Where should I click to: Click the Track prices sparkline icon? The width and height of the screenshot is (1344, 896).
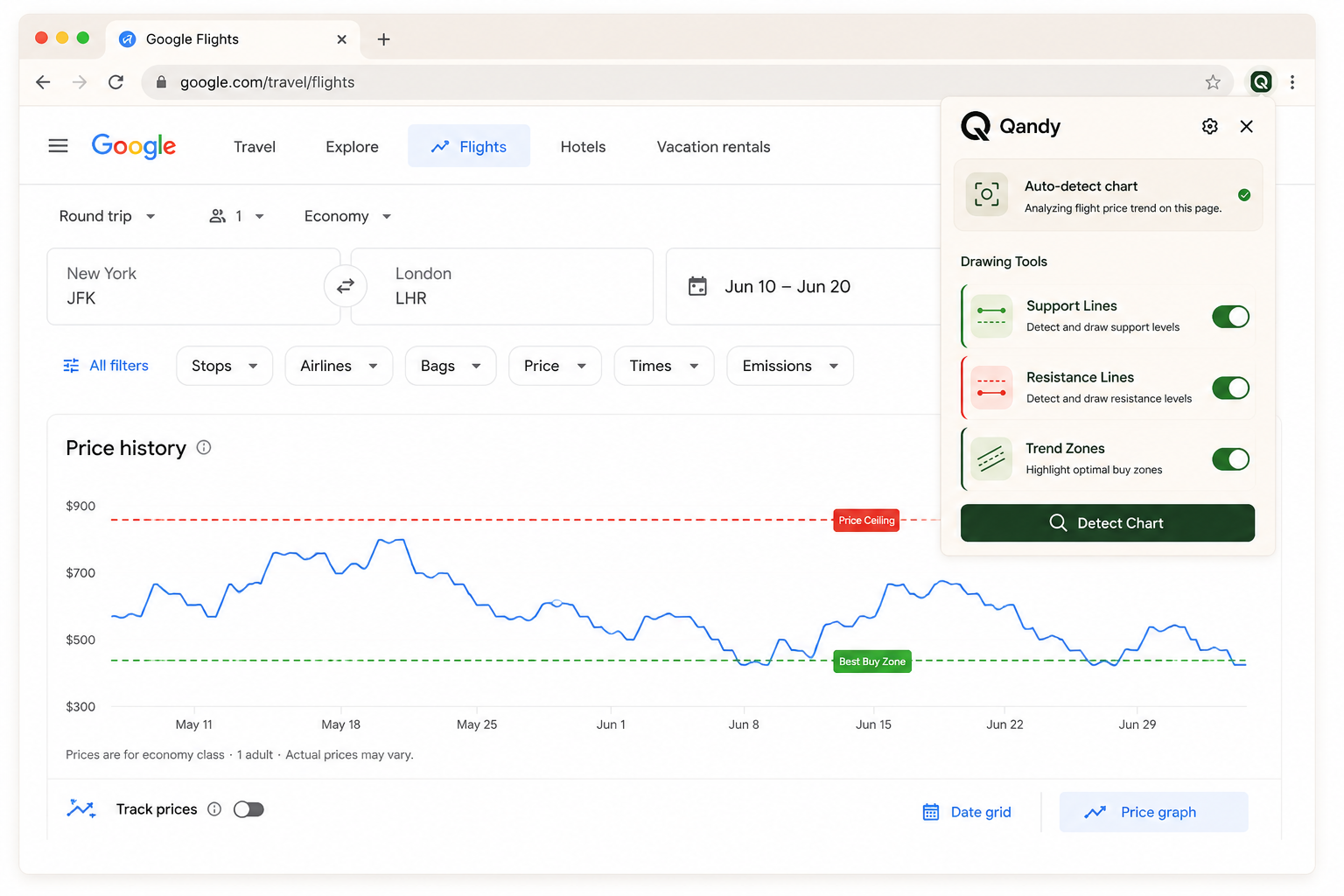[81, 808]
